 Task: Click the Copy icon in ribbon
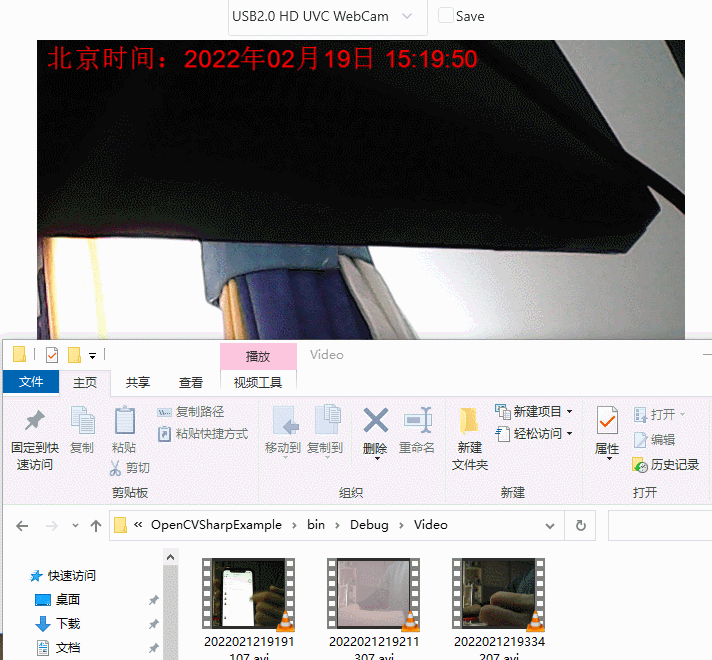point(82,421)
